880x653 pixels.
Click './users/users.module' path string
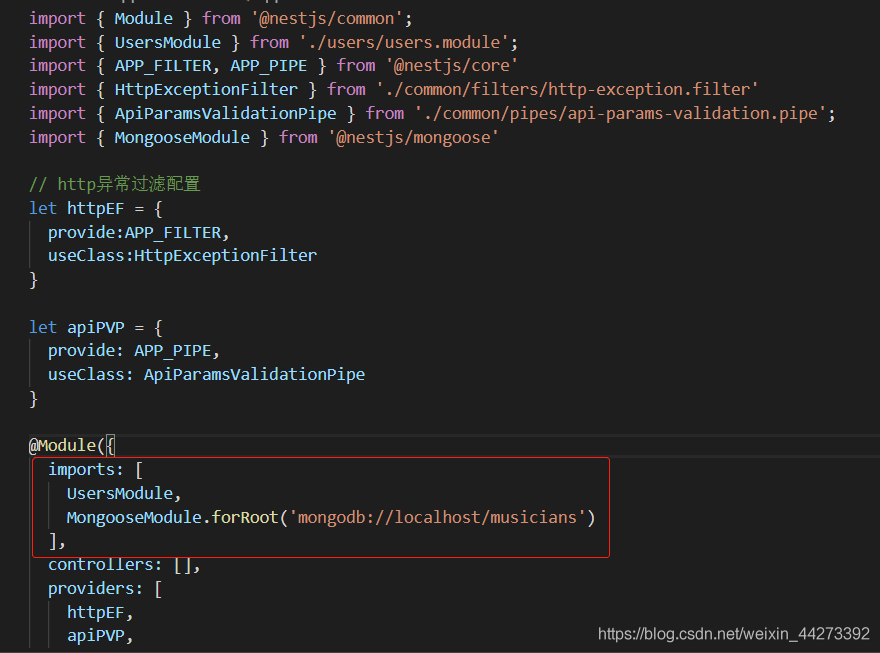pos(404,43)
